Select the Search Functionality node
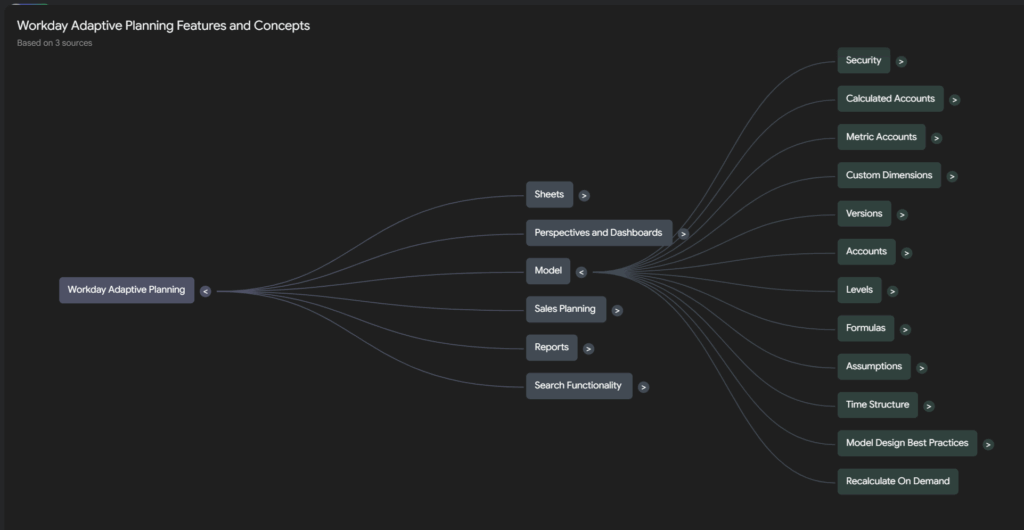The height and width of the screenshot is (530, 1024). tap(579, 386)
